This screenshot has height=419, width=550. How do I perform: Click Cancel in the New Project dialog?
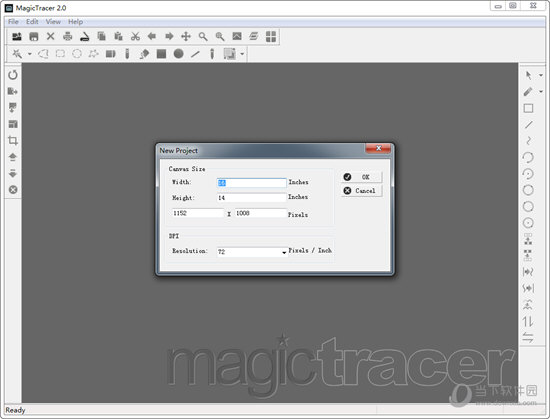(361, 191)
